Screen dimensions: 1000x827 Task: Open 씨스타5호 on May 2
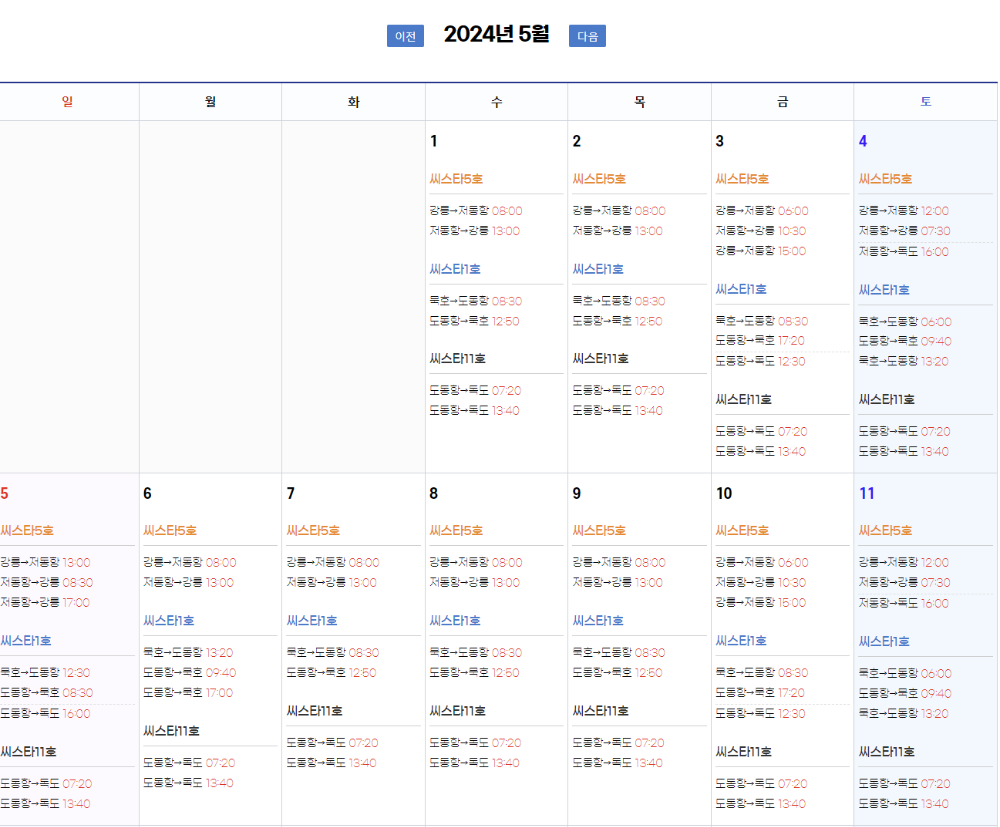pyautogui.click(x=599, y=179)
